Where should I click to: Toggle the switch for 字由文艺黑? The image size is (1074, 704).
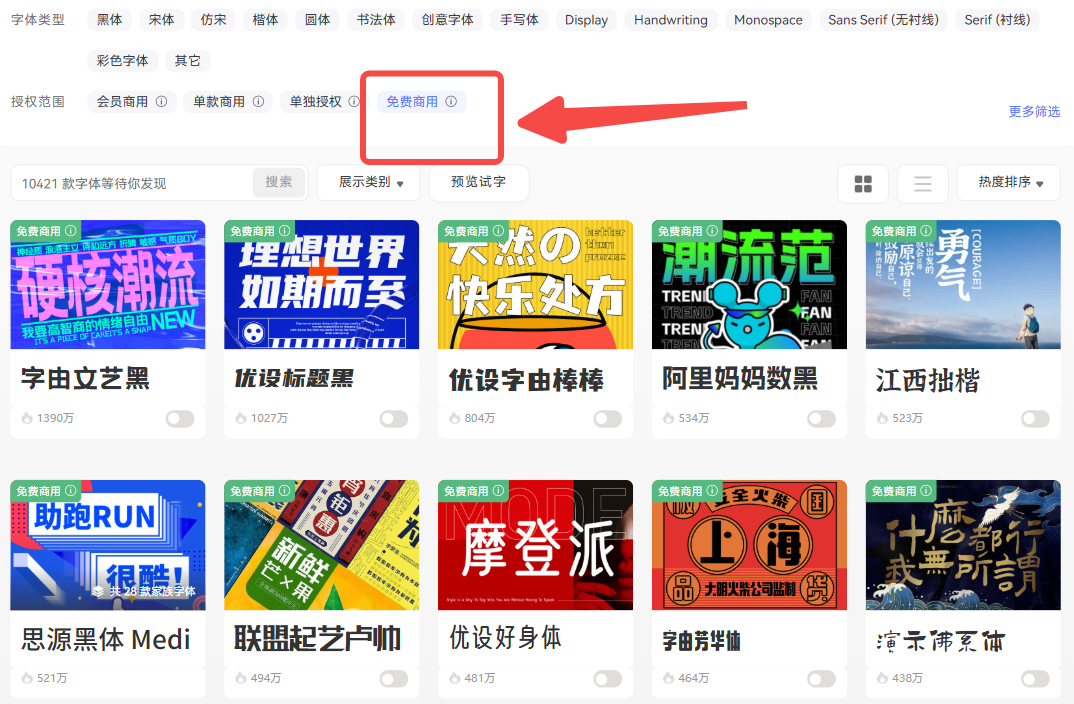pos(180,418)
